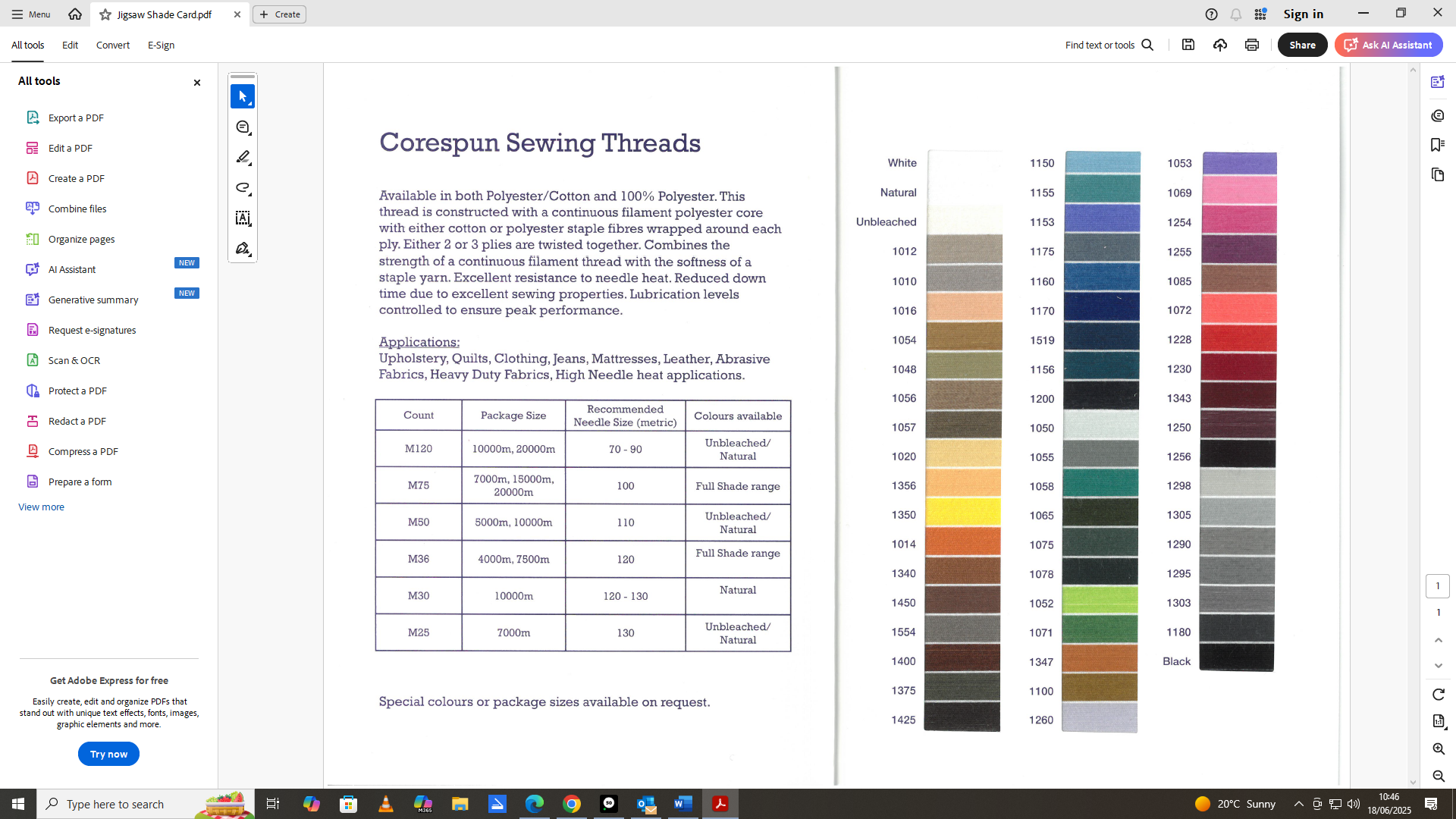Screen dimensions: 1456x819
Task: Open the help question mark icon
Action: click(1212, 14)
